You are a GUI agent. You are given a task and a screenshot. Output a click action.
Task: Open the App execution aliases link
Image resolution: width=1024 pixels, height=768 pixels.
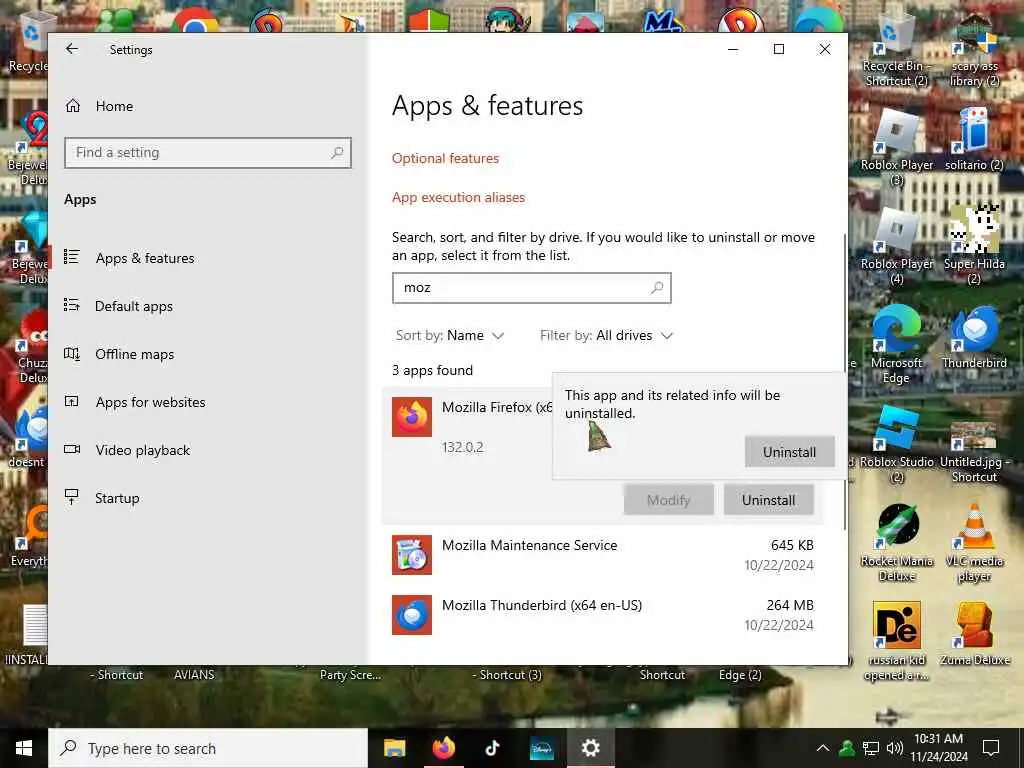458,197
